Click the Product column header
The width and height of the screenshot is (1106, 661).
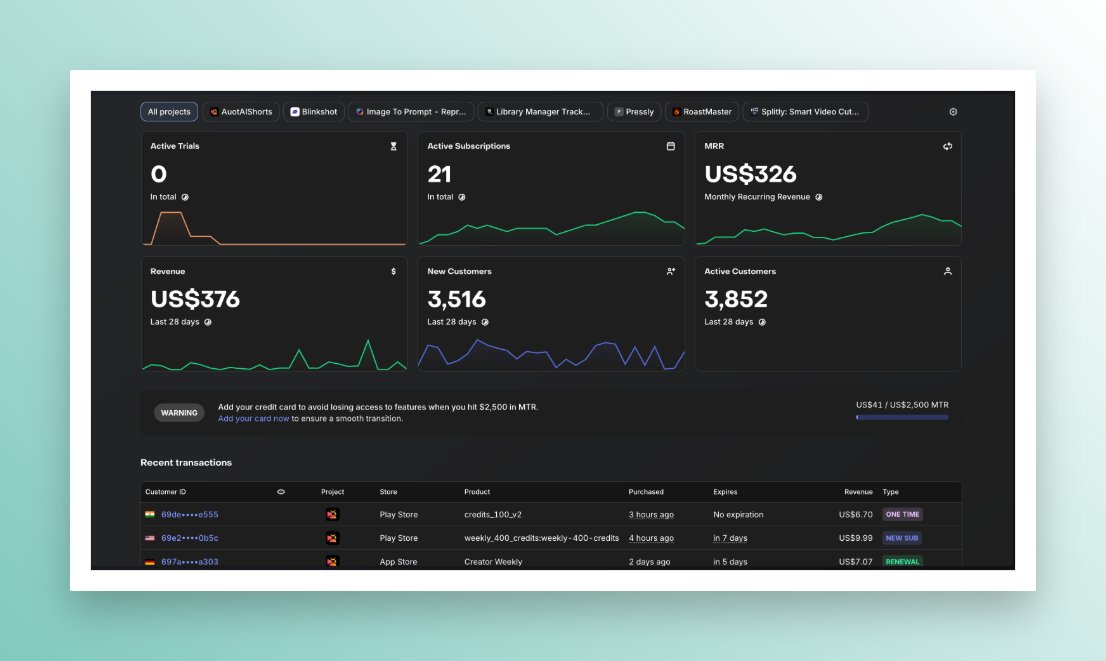477,492
